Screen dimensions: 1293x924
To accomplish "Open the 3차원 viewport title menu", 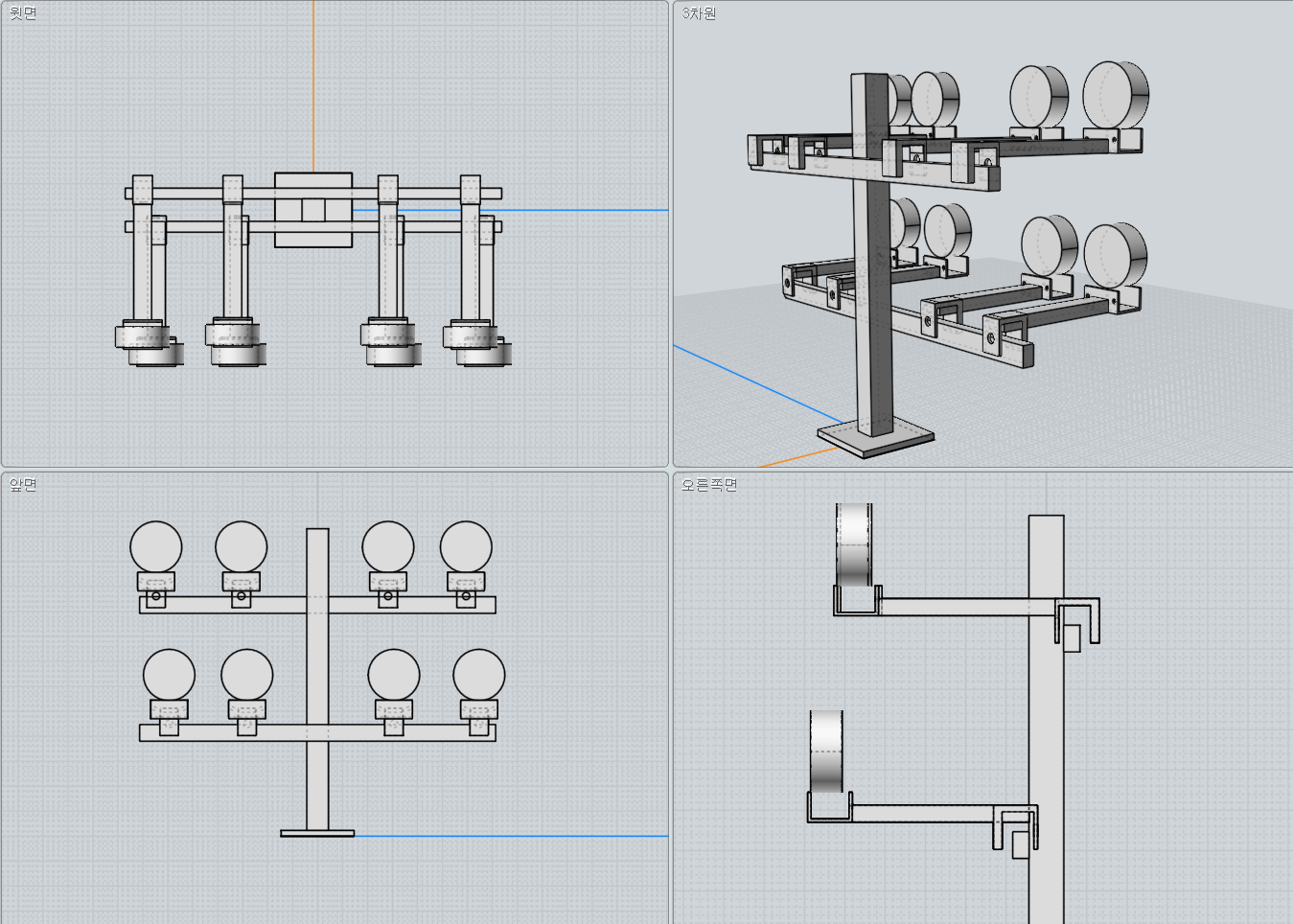I will (x=699, y=13).
